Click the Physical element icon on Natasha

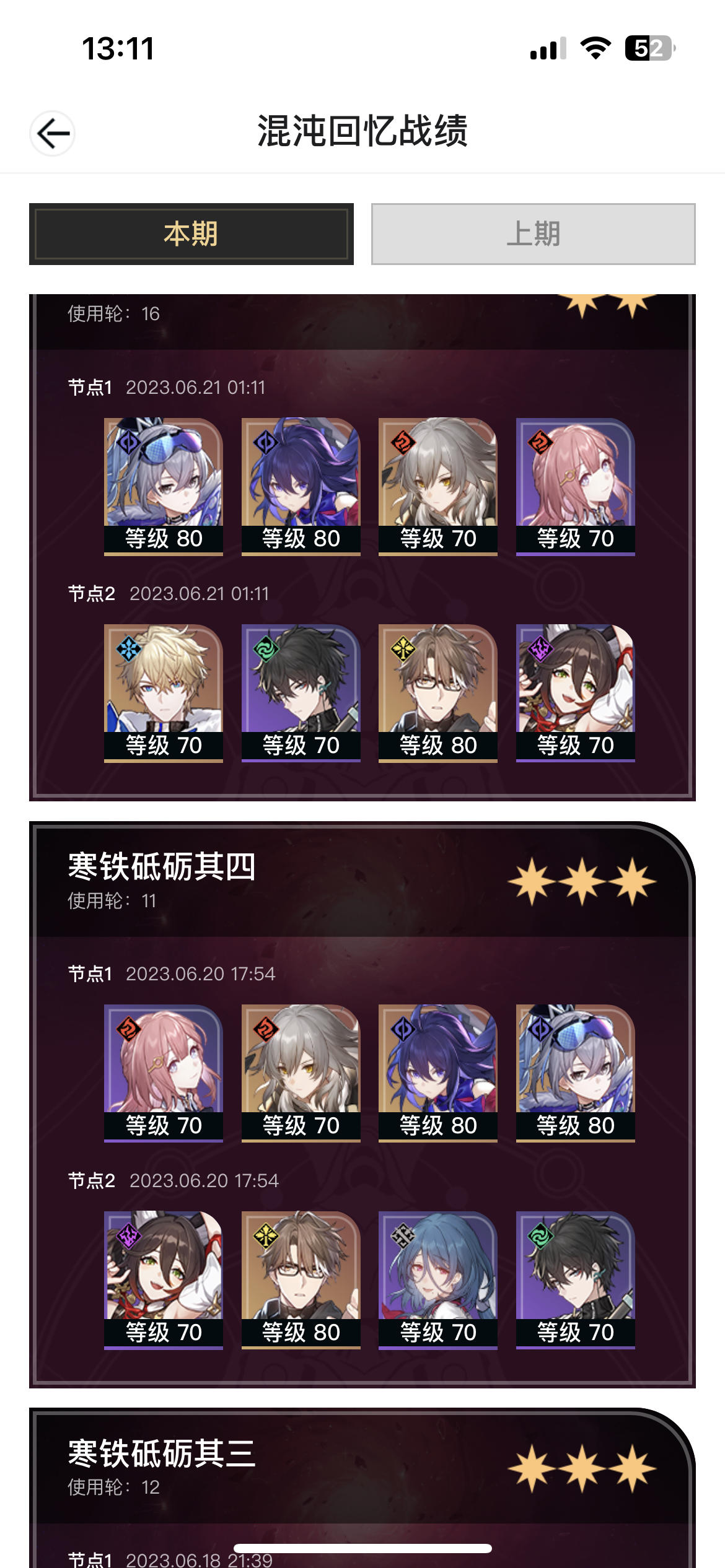pyautogui.click(x=403, y=1236)
